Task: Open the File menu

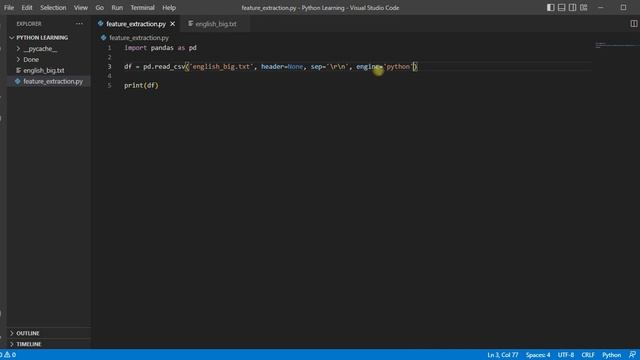Action: [9, 8]
